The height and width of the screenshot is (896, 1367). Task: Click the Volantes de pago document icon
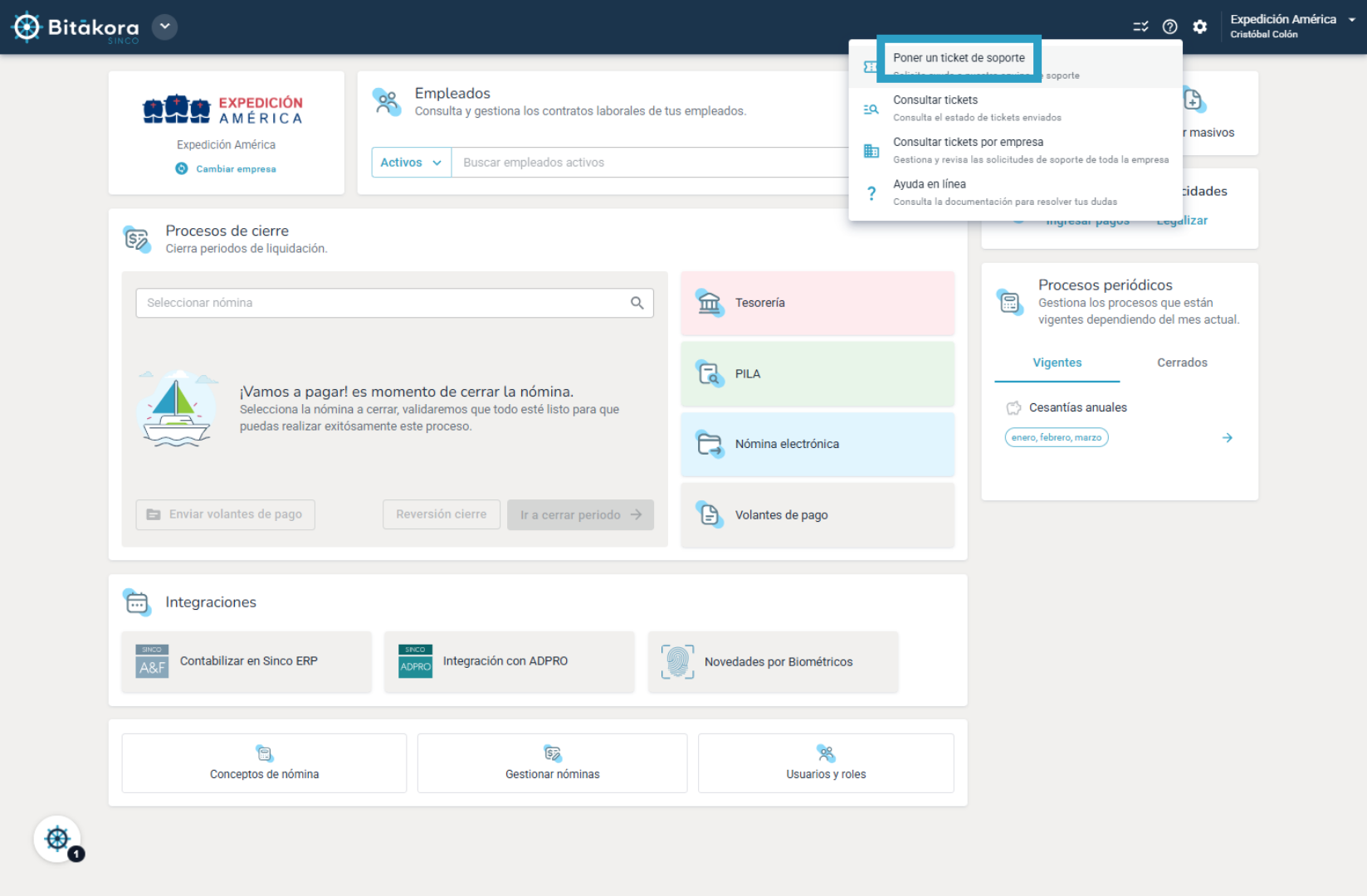pyautogui.click(x=710, y=514)
